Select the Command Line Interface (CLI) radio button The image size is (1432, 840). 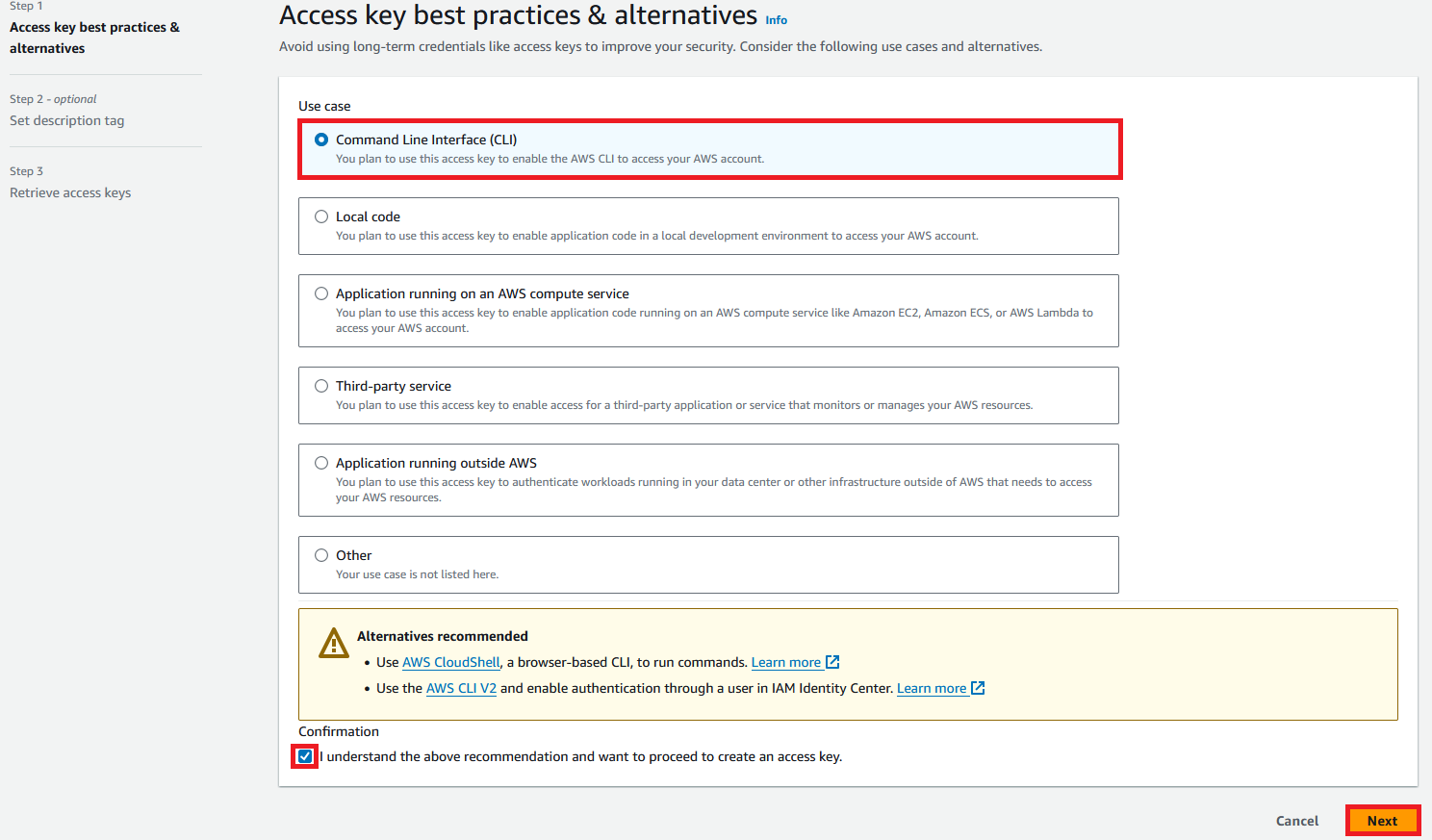pos(321,140)
